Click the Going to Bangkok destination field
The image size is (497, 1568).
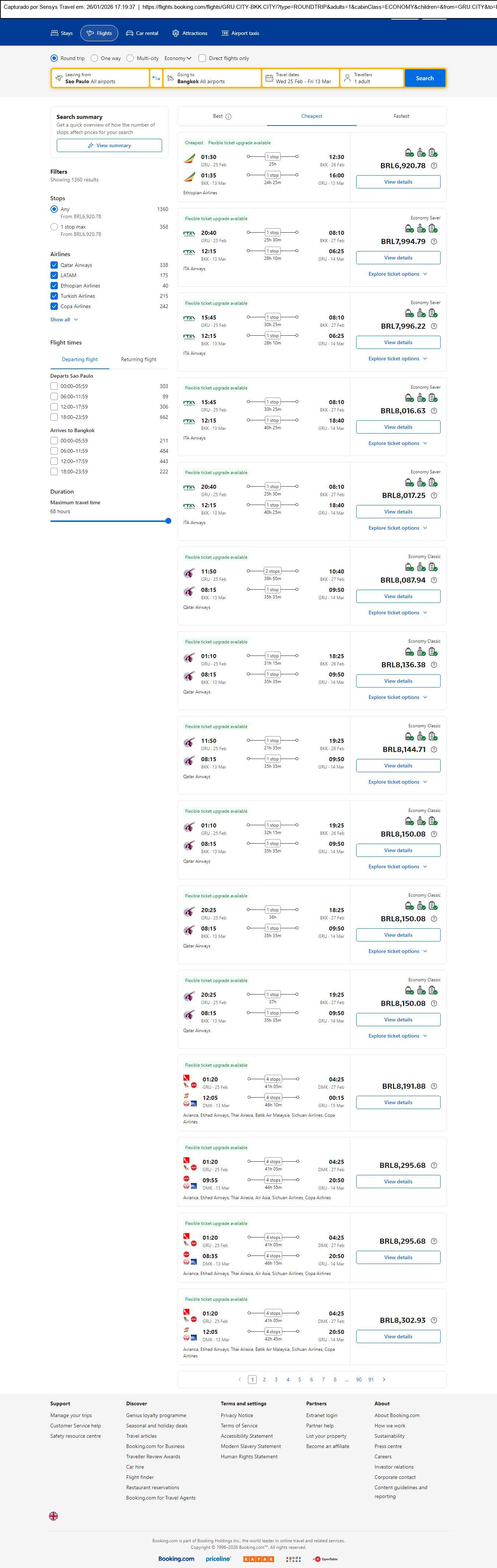pyautogui.click(x=212, y=78)
